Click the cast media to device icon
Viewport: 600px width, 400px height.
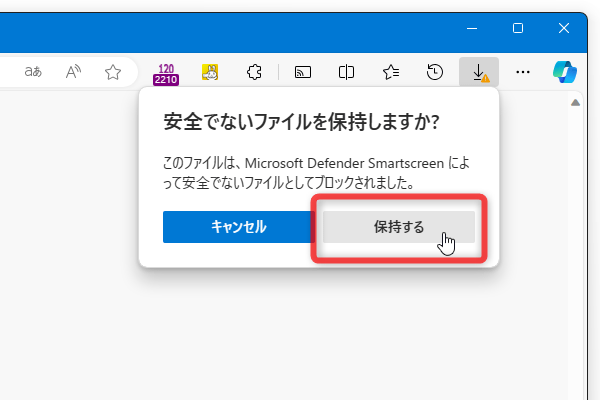tap(303, 72)
